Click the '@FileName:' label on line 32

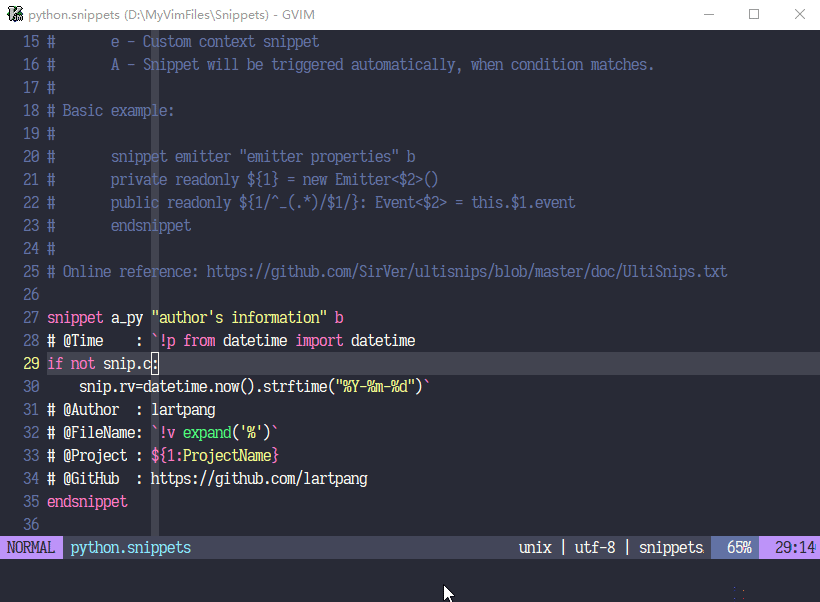click(102, 433)
